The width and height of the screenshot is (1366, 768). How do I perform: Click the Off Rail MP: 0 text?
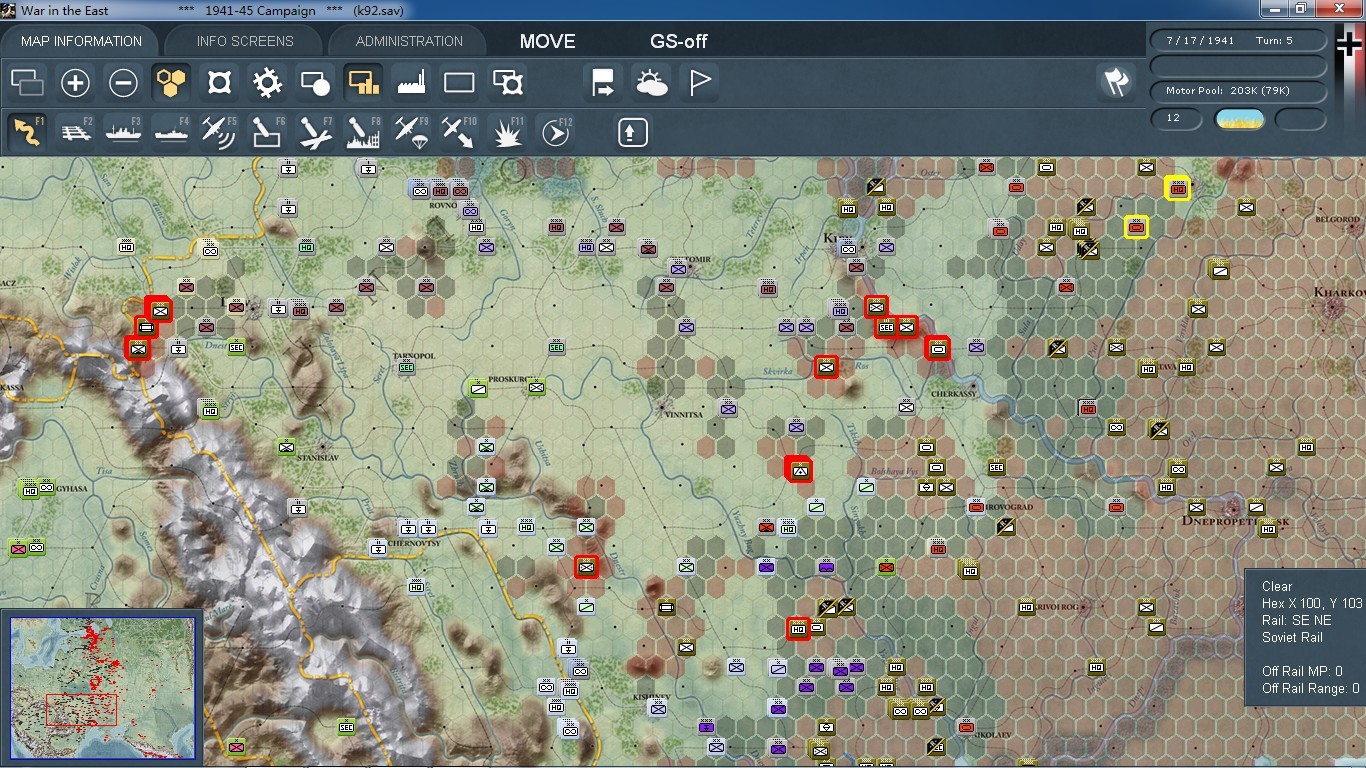point(1302,671)
